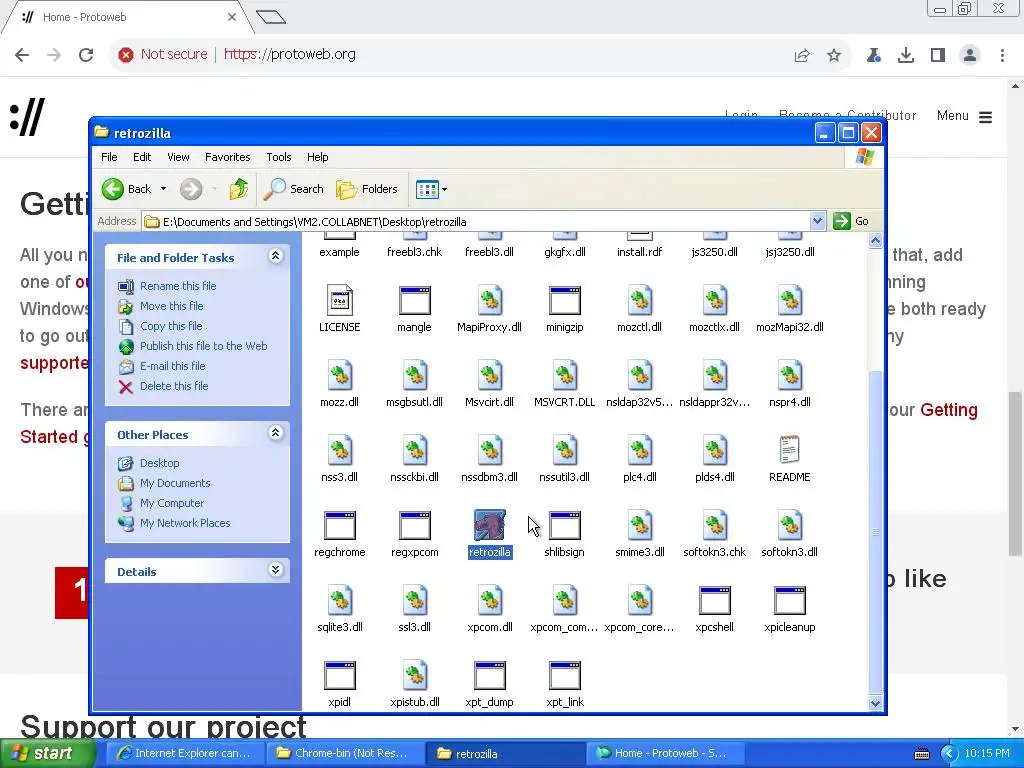
Task: Select the shlibsign executable icon
Action: [x=565, y=525]
